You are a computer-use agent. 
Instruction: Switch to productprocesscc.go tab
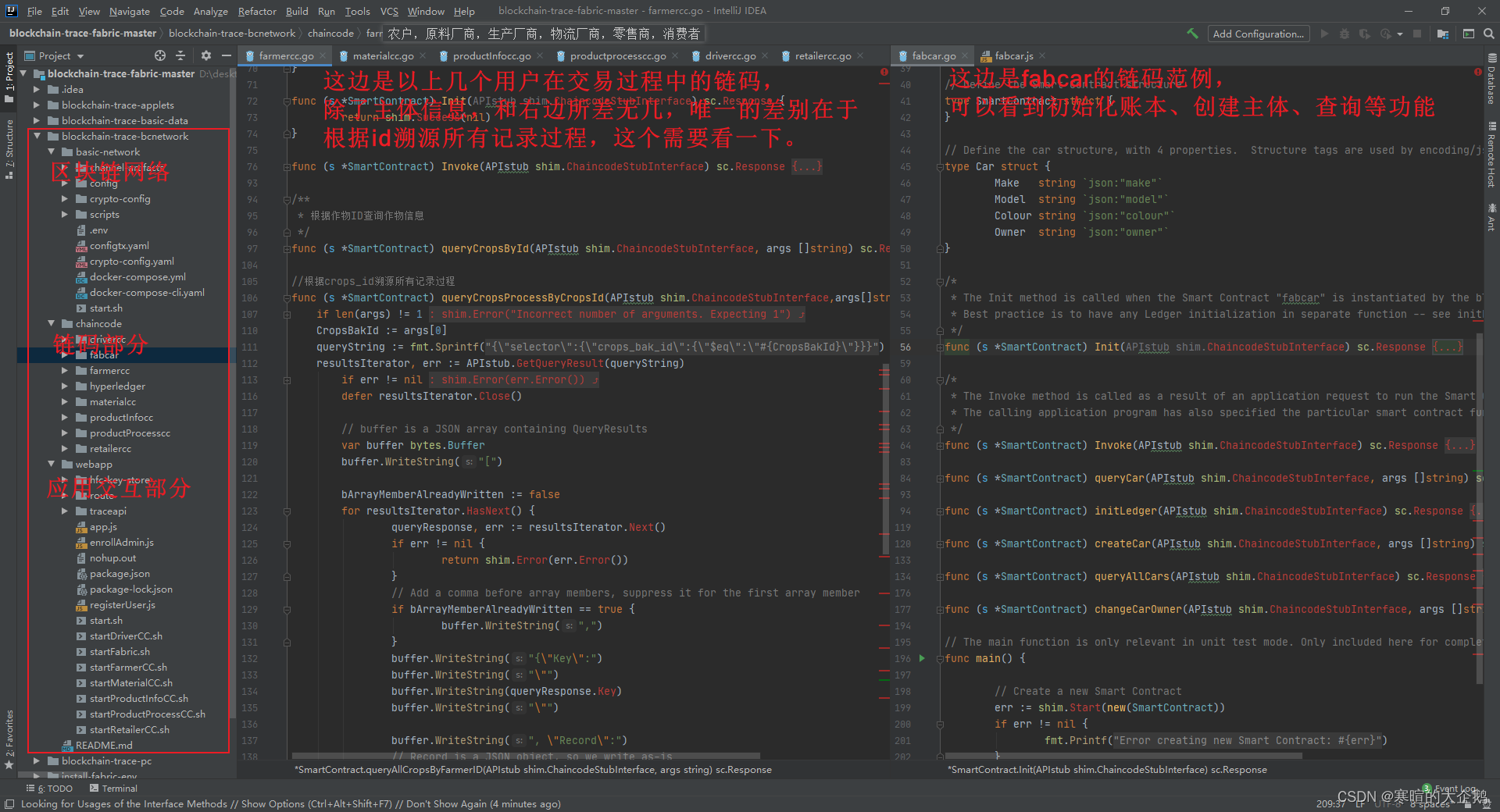(x=618, y=55)
